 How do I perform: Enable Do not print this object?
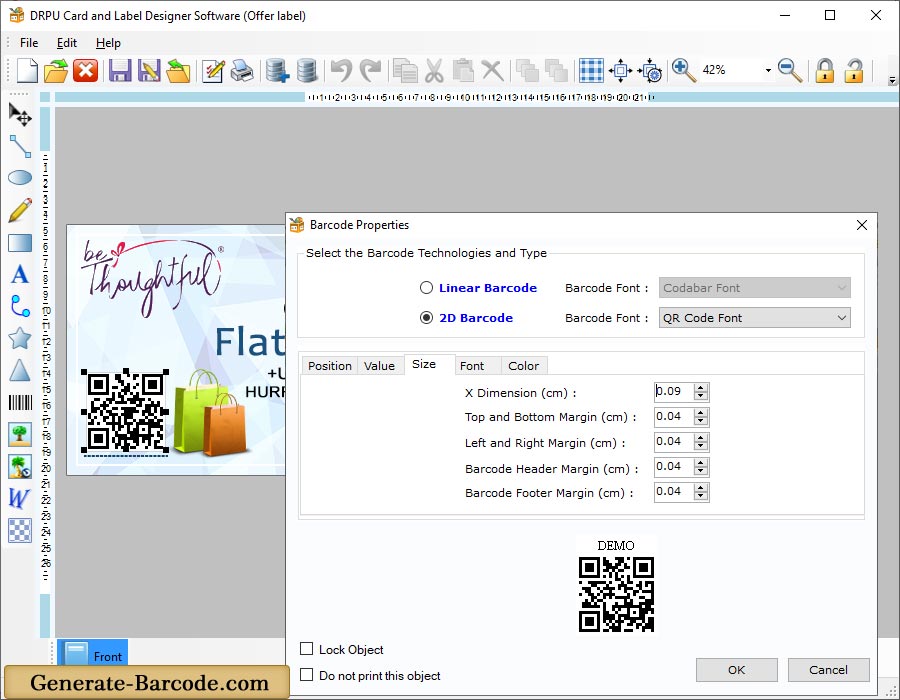point(307,675)
